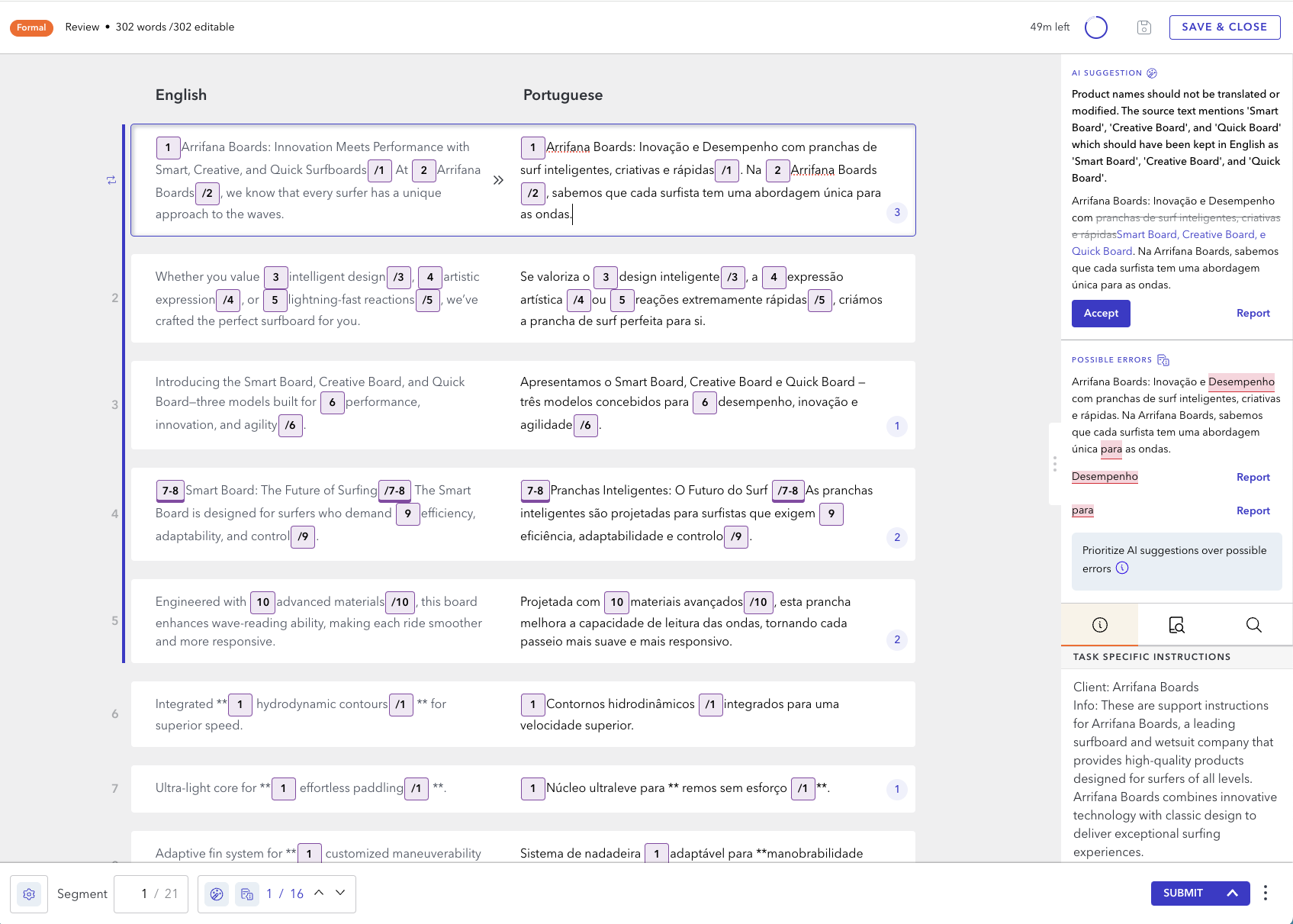The width and height of the screenshot is (1293, 924).
Task: Switch to the info tab in the sidebar
Action: pyautogui.click(x=1098, y=624)
